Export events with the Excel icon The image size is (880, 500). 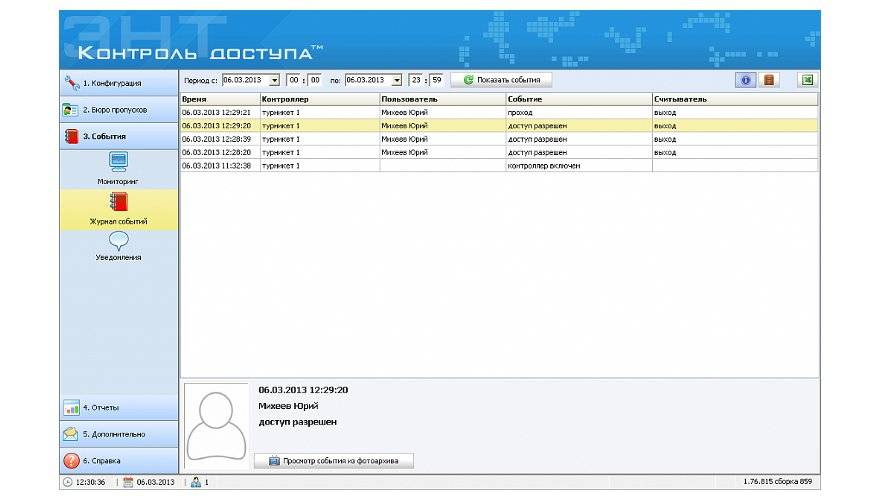pyautogui.click(x=807, y=80)
